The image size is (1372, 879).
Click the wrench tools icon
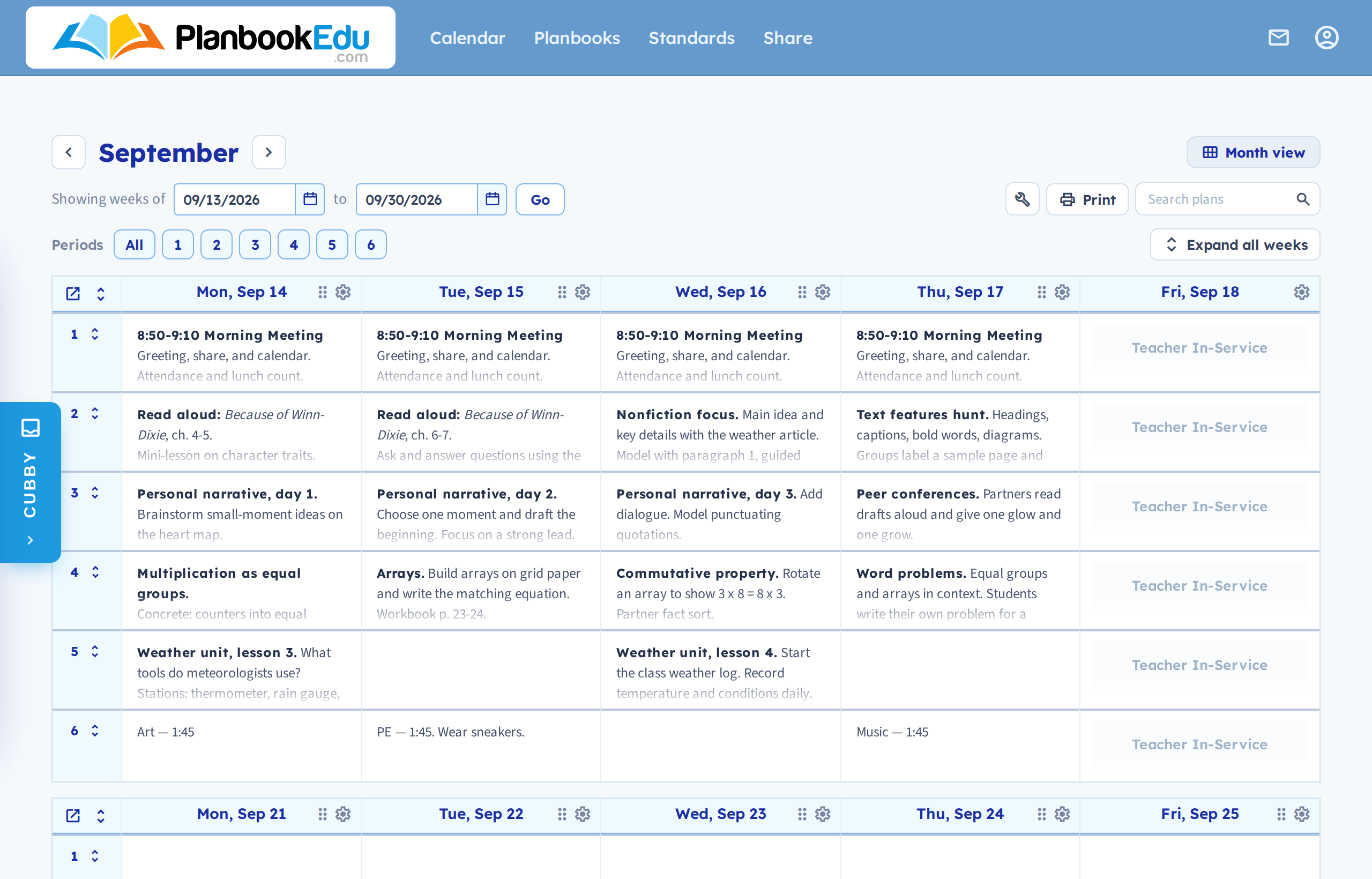[x=1022, y=199]
